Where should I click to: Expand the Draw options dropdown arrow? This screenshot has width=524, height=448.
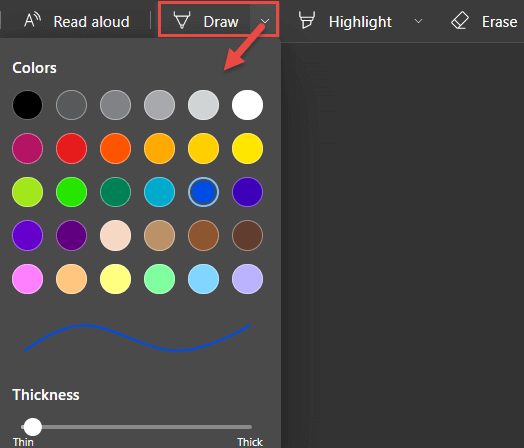tap(265, 21)
